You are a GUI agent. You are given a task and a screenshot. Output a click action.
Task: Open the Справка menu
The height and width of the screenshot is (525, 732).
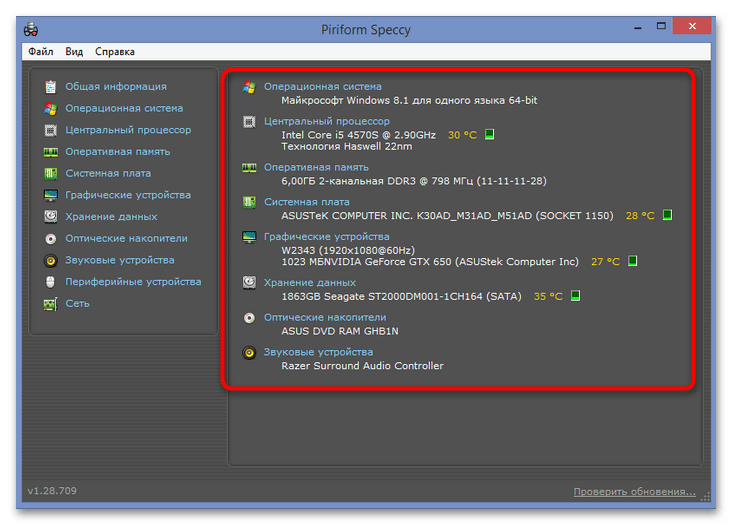[x=115, y=51]
